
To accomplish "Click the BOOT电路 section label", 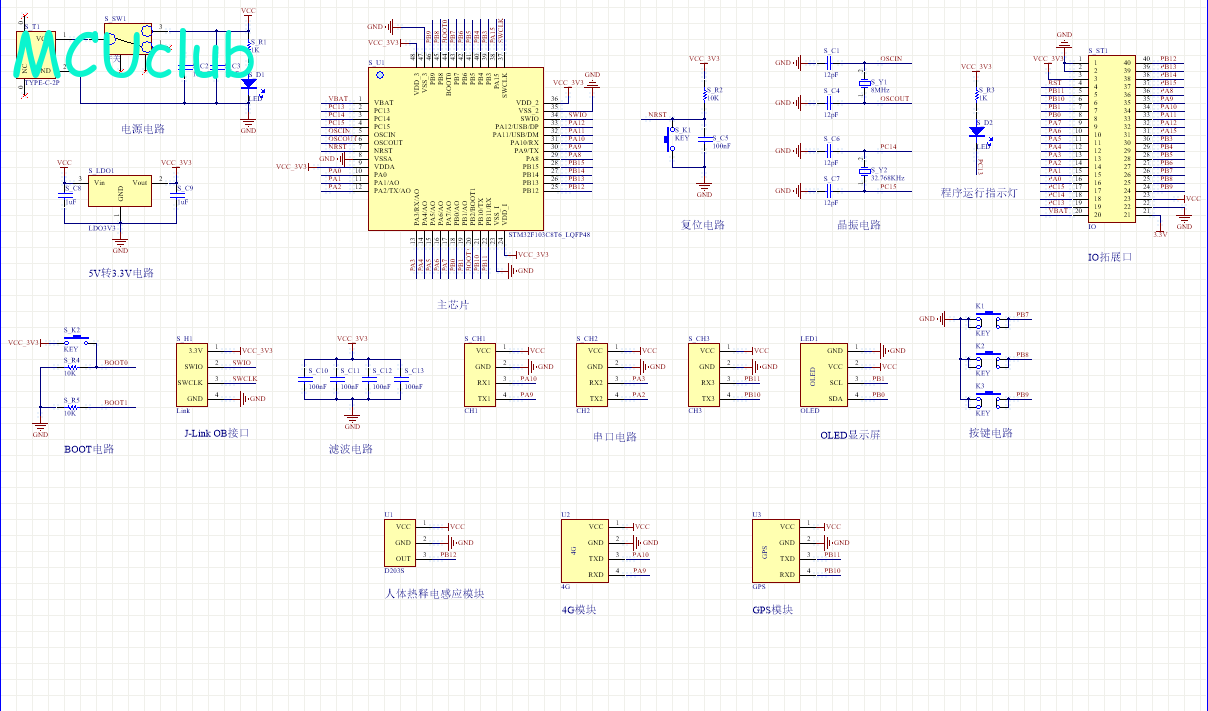I will tap(89, 449).
